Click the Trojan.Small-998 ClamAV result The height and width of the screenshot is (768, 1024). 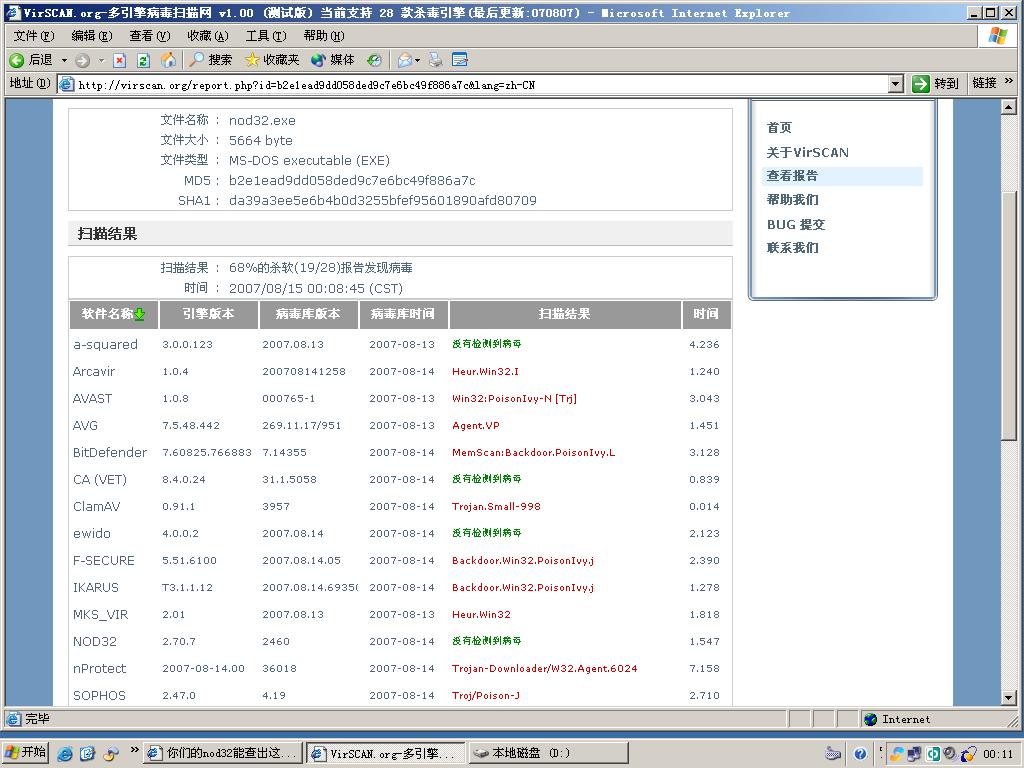[496, 506]
